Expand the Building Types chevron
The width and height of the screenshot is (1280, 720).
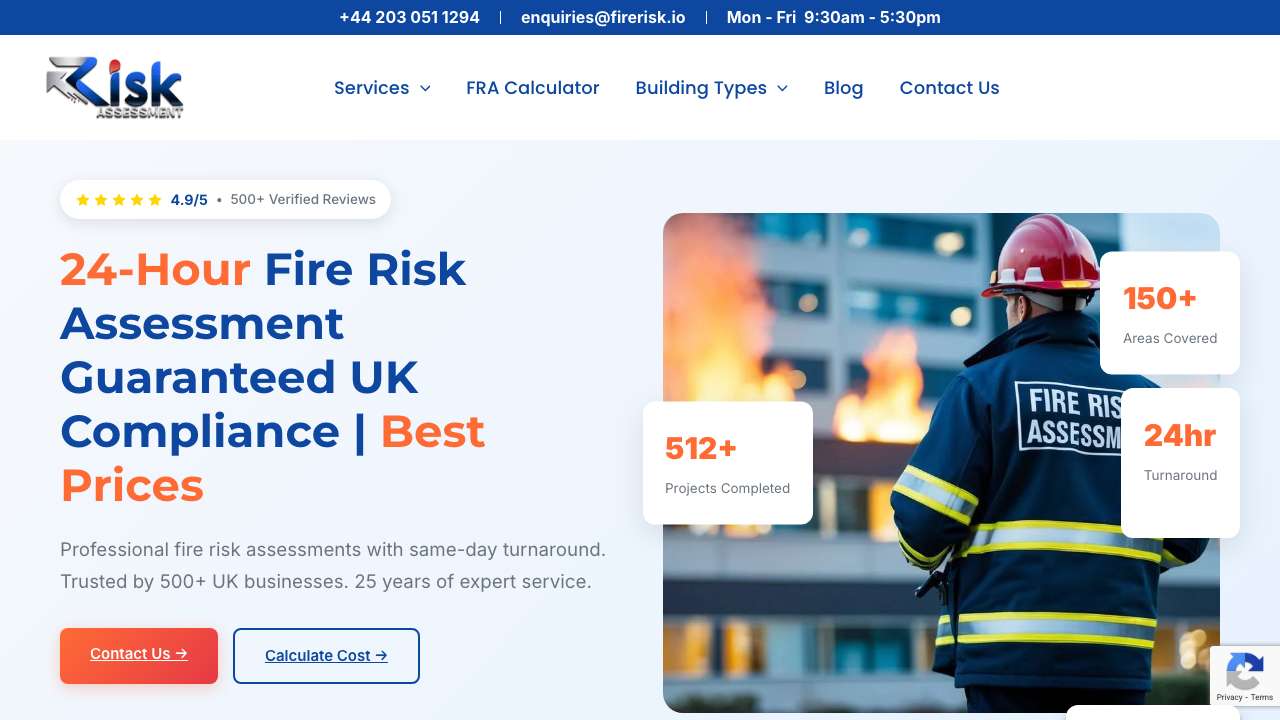(x=782, y=88)
